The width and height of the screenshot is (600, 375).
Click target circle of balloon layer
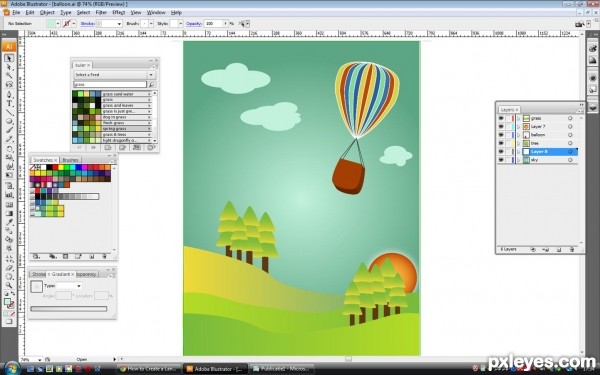(570, 135)
